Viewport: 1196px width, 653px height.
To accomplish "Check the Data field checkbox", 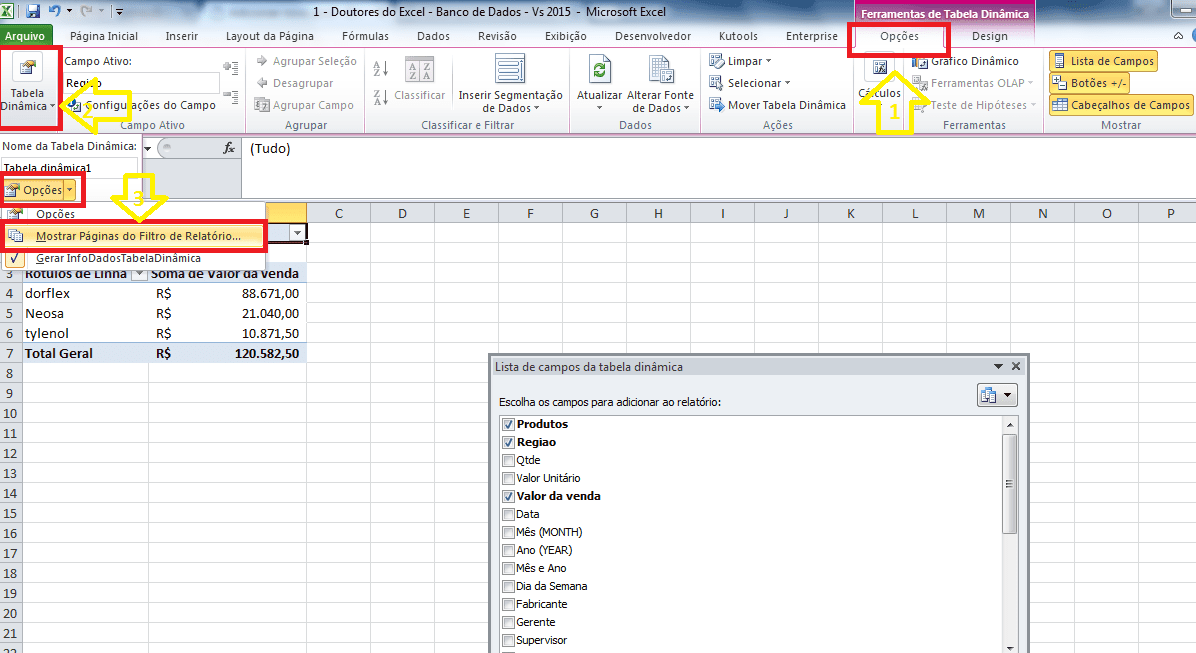I will tap(508, 514).
